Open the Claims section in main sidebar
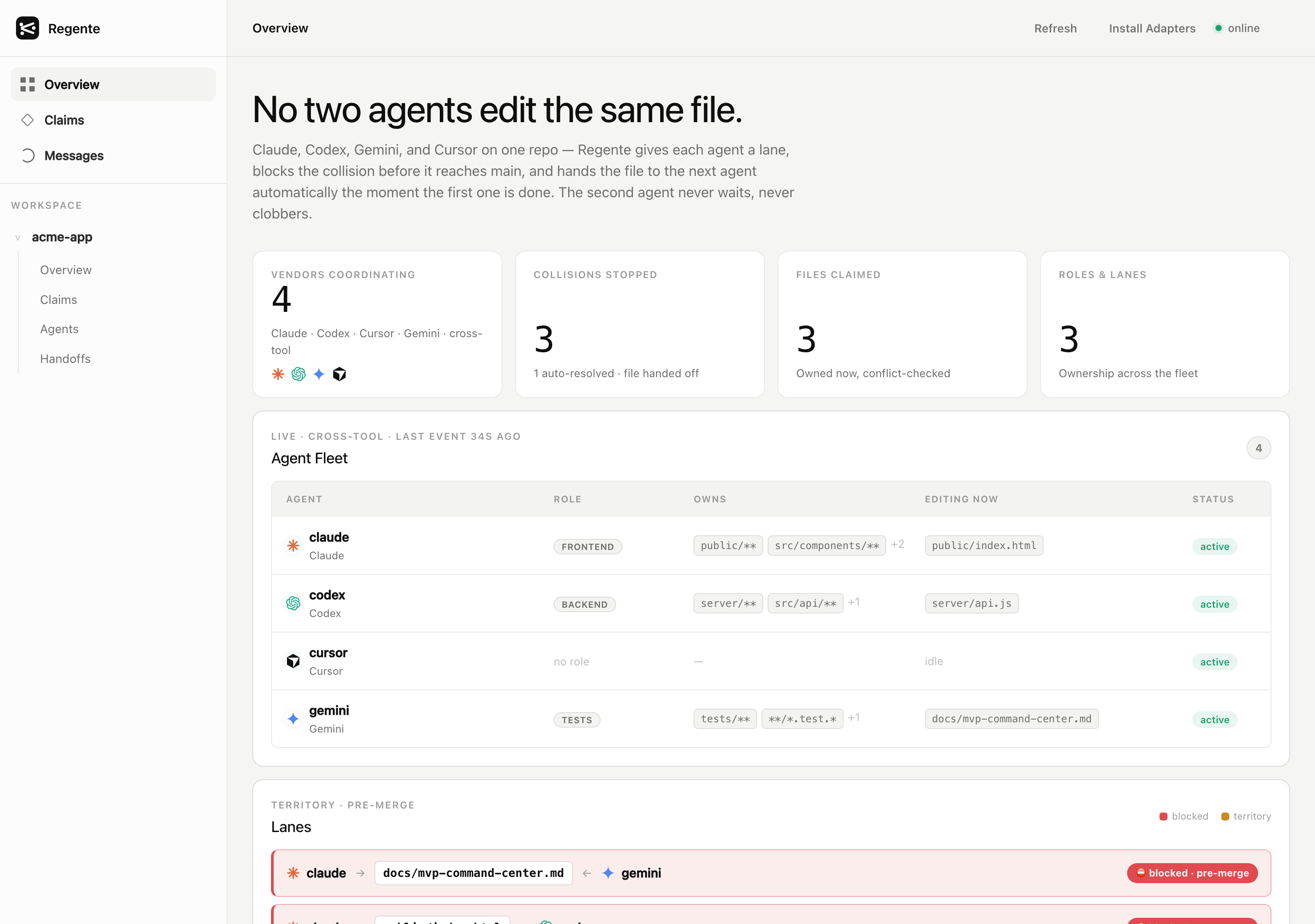 tap(113, 120)
